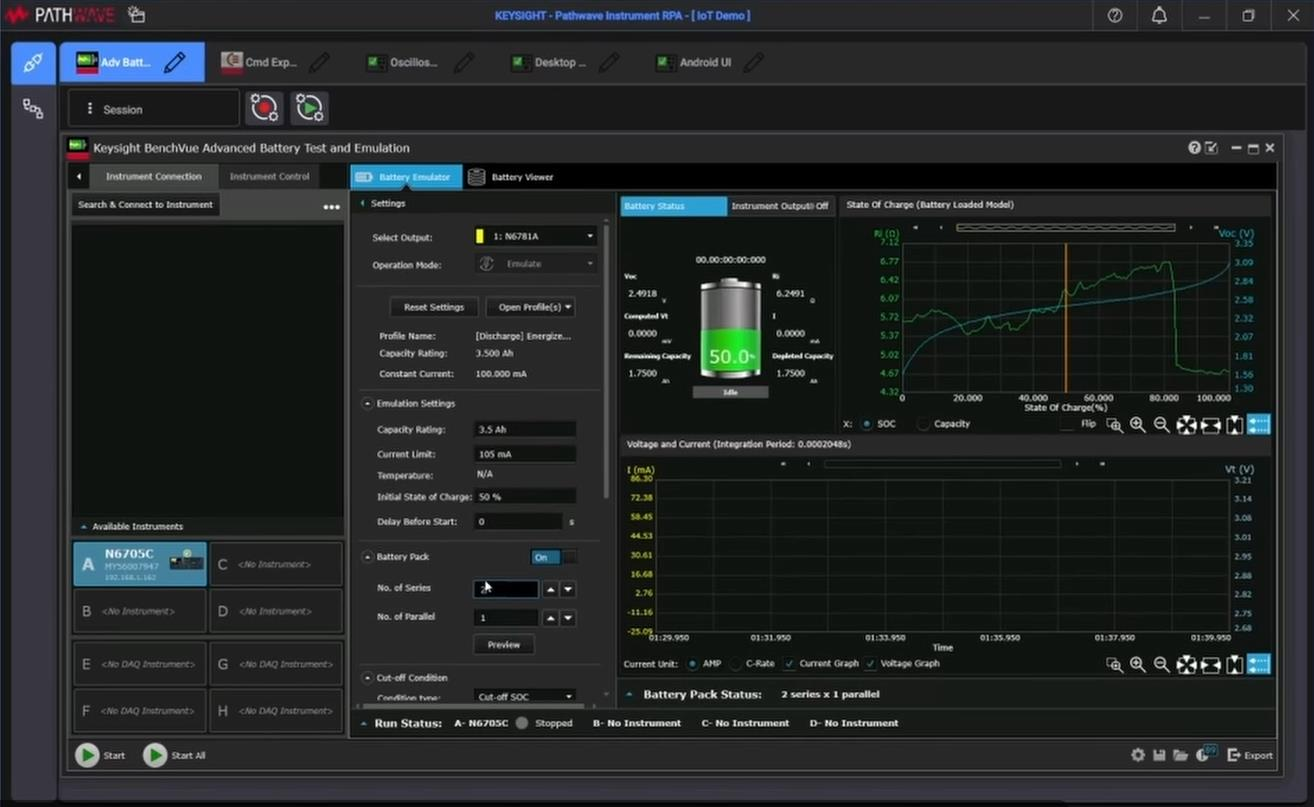Click pencil edit icon on Adv Batt tab
This screenshot has width=1314, height=807.
[175, 63]
